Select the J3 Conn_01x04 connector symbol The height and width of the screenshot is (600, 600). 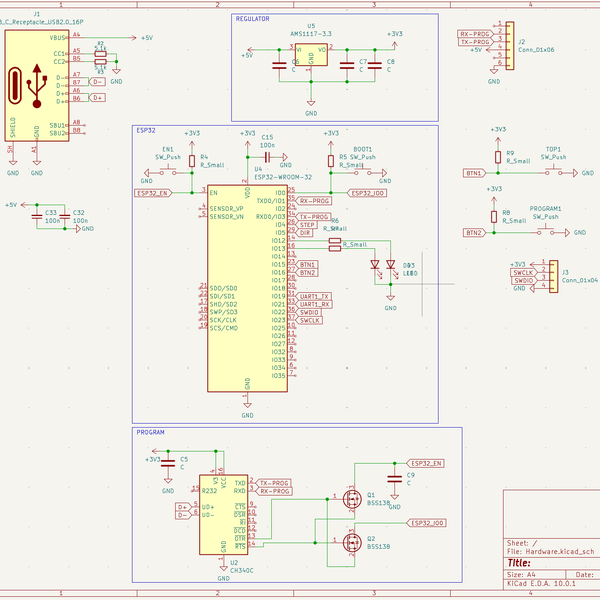click(x=553, y=276)
